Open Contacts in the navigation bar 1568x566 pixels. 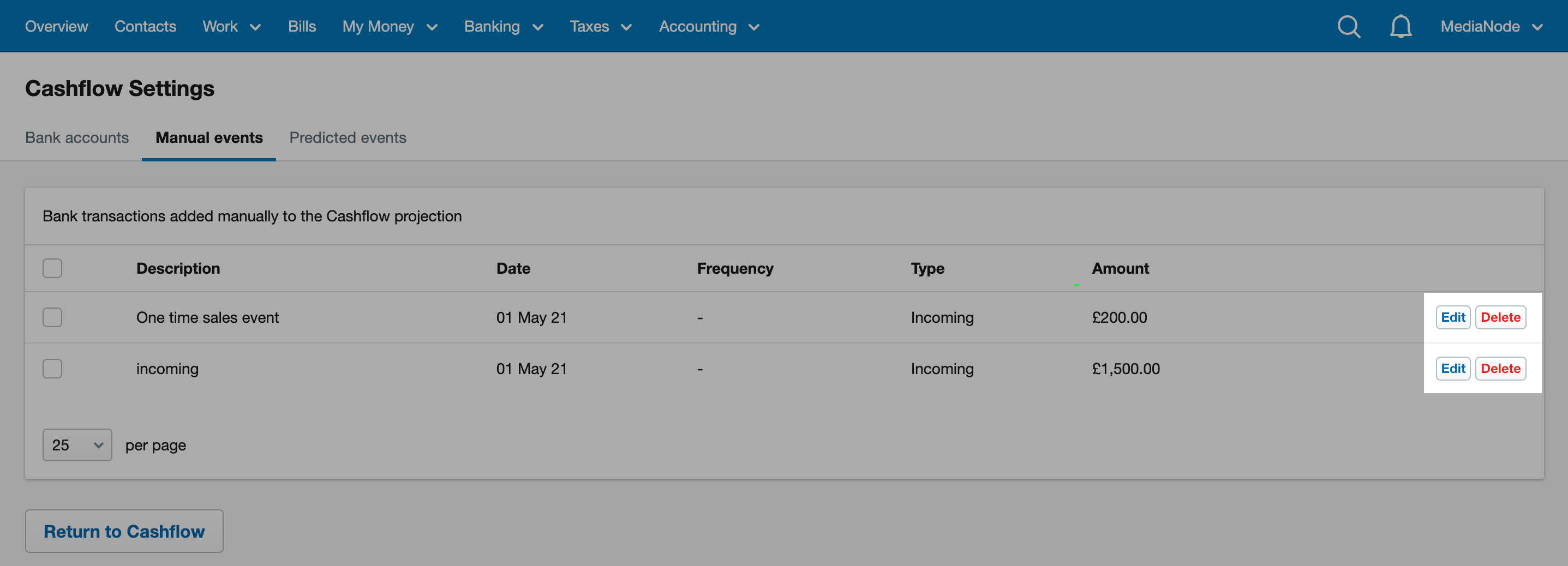pyautogui.click(x=146, y=26)
